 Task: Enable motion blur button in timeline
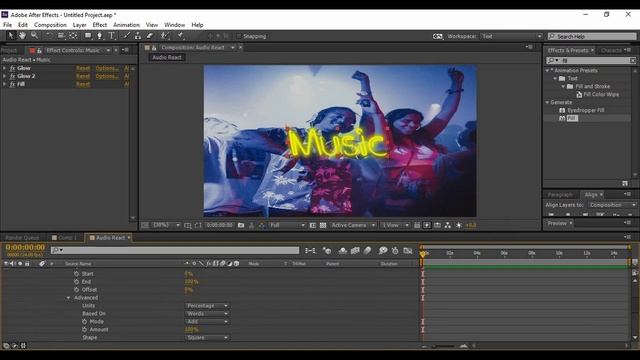[x=367, y=251]
